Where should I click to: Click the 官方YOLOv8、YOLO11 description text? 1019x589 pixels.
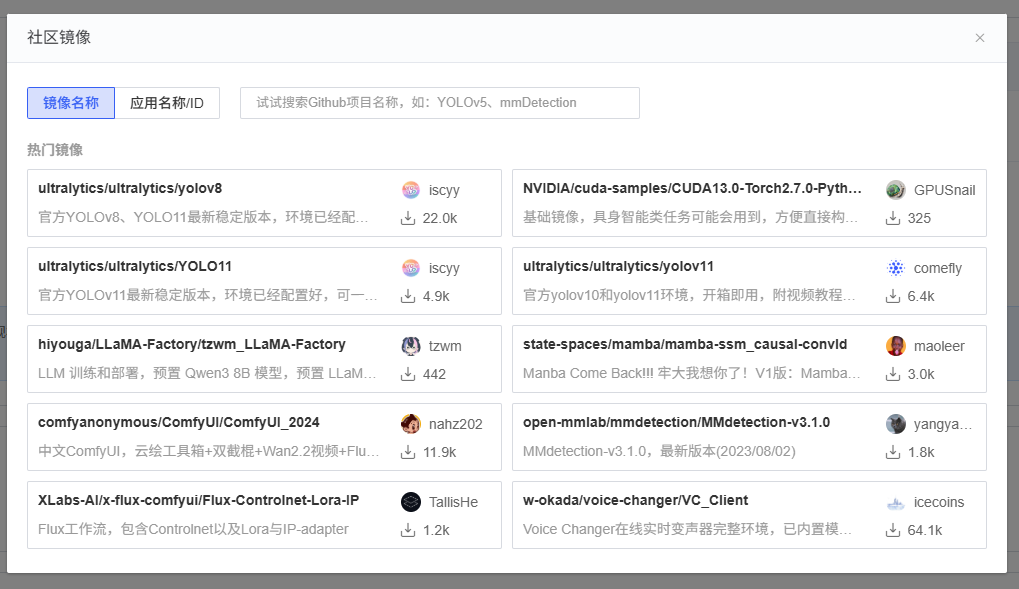[x=203, y=217]
